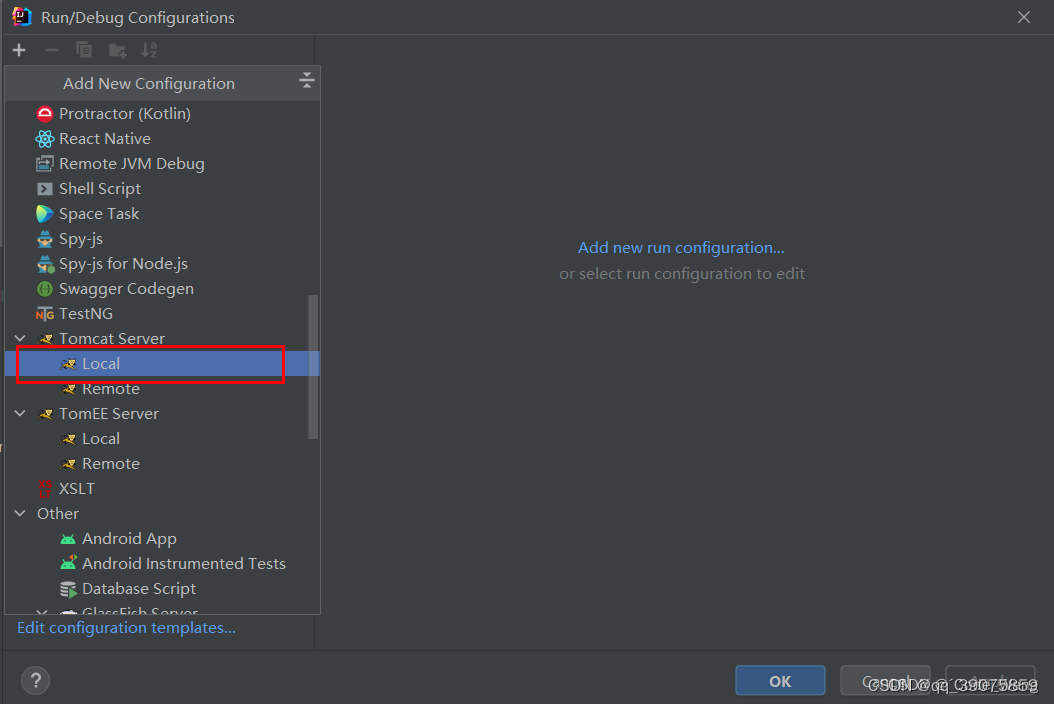Click the Add New Configuration plus icon

click(19, 50)
